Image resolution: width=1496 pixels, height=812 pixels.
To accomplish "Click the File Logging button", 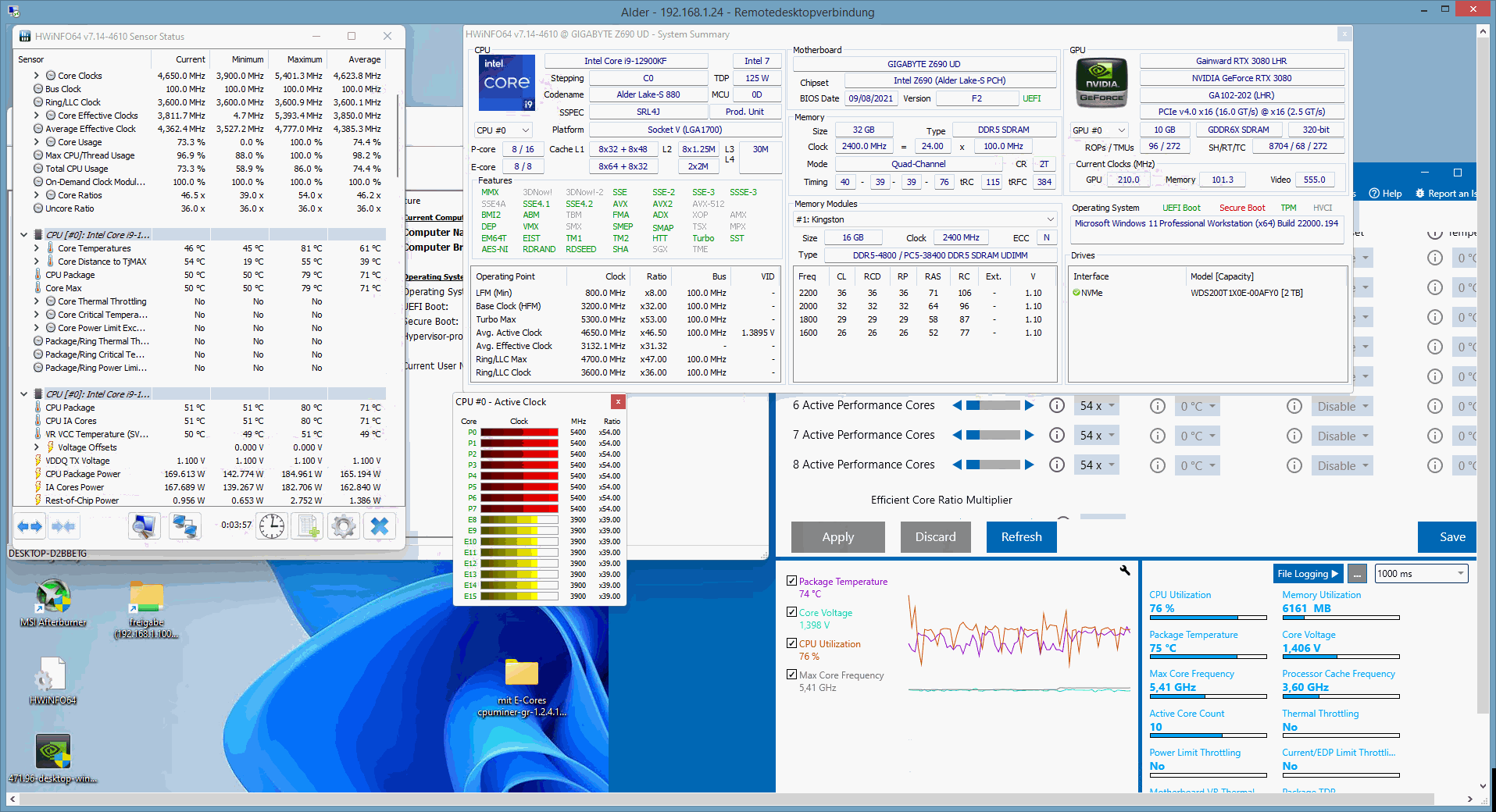I will [x=1308, y=574].
